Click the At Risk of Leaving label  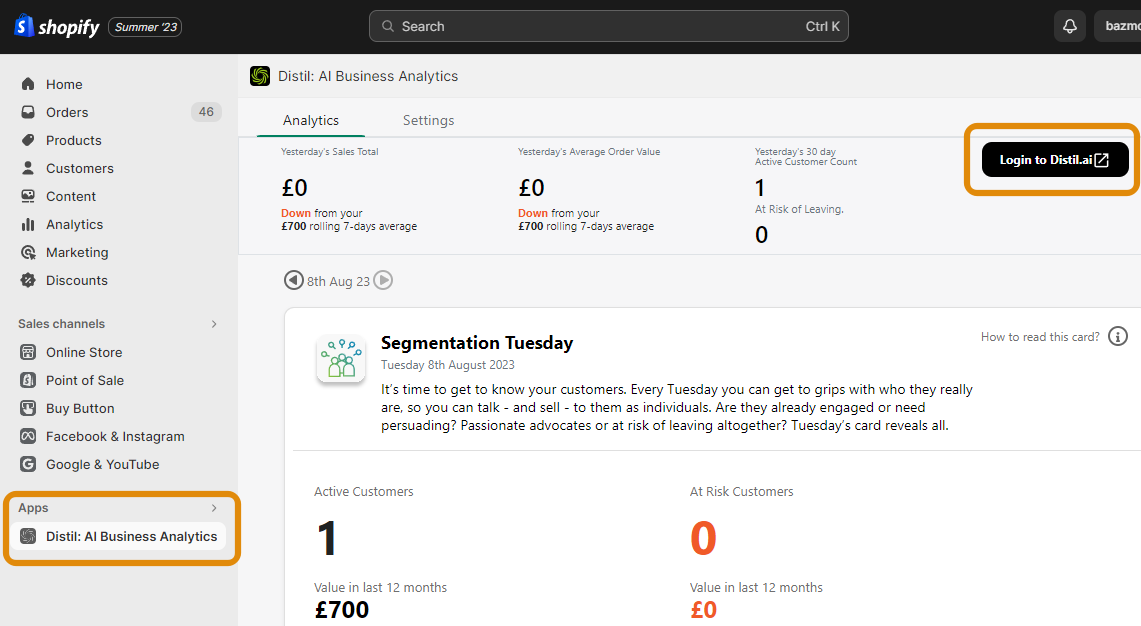click(799, 210)
